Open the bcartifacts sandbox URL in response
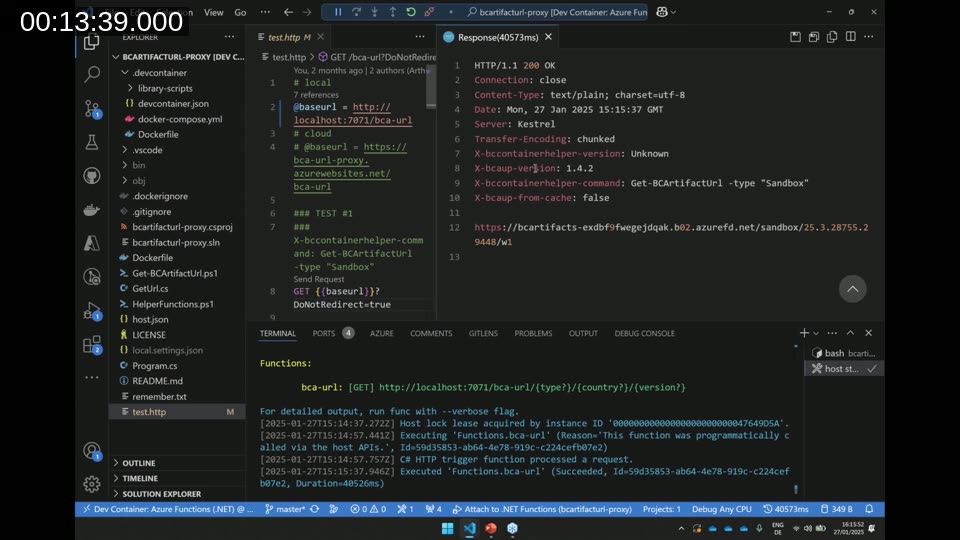This screenshot has width=960, height=540. click(671, 234)
